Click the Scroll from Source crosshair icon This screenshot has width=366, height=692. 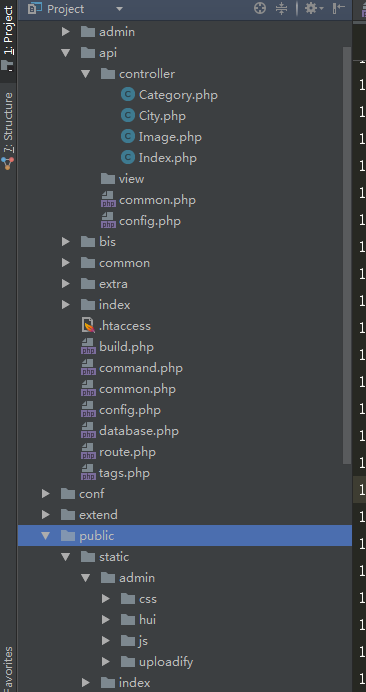[260, 8]
